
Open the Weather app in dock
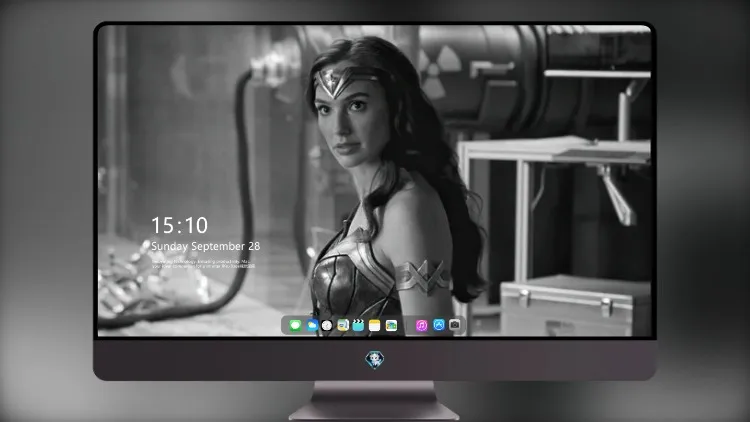[x=312, y=326]
